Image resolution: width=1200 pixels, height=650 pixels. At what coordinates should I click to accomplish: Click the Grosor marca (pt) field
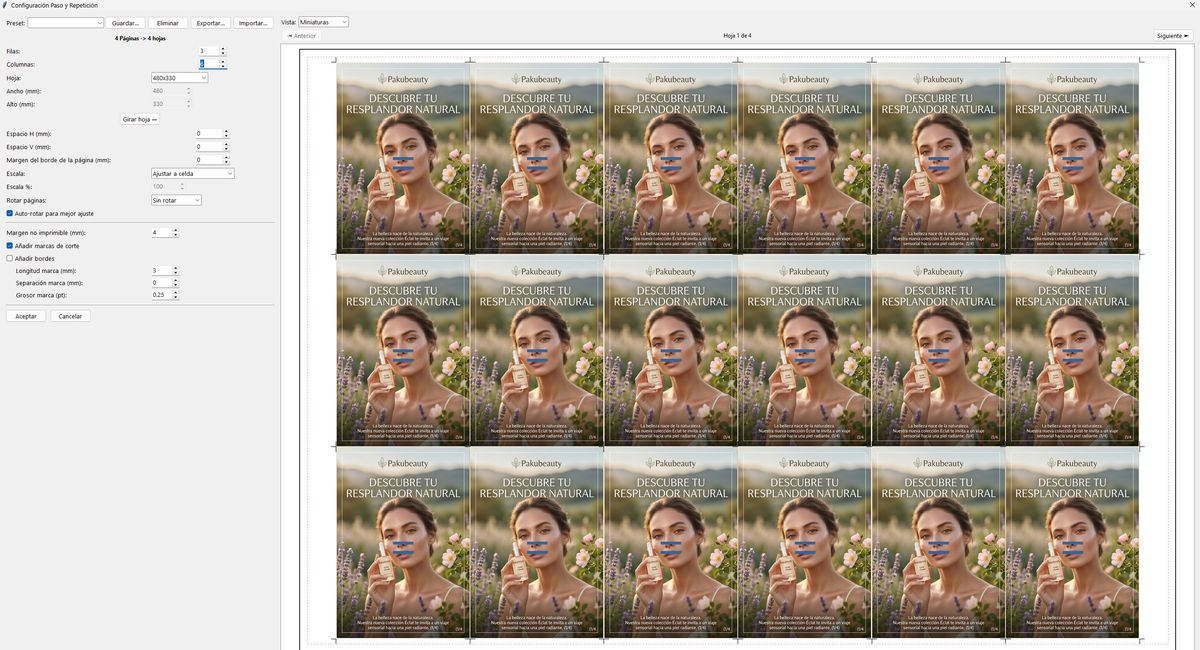click(x=161, y=295)
